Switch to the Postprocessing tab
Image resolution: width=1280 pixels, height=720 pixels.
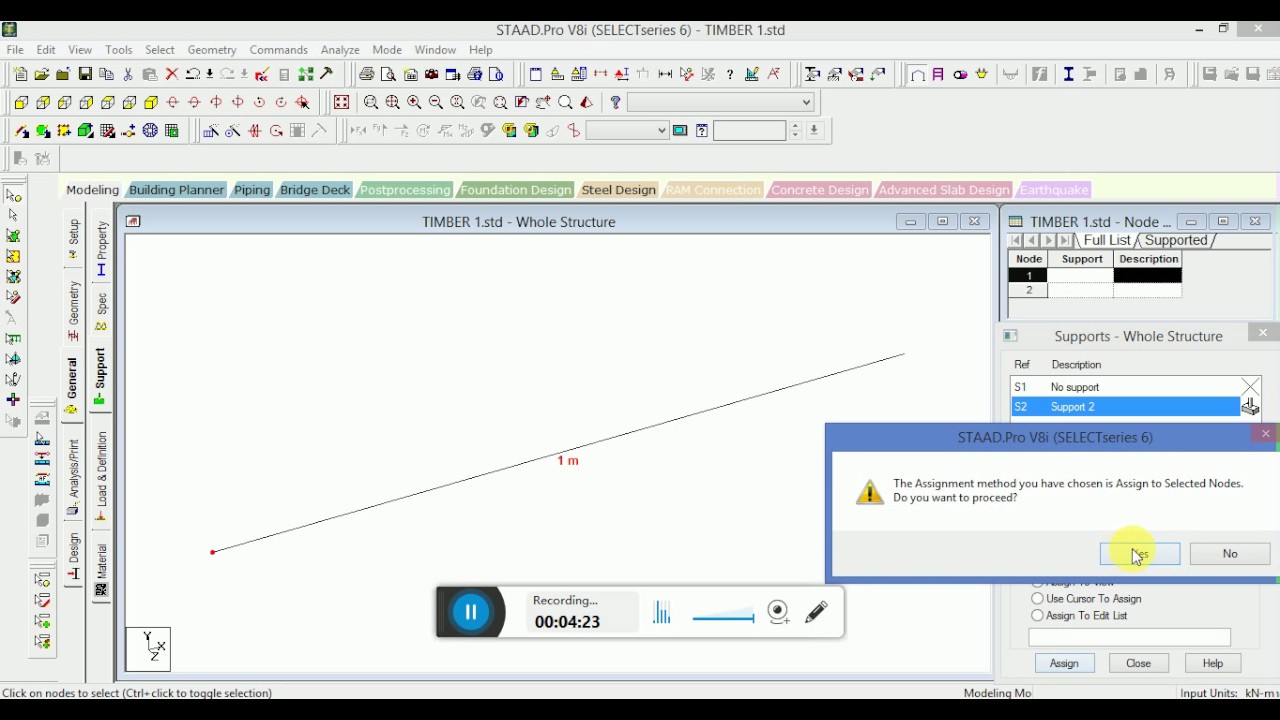coord(405,190)
